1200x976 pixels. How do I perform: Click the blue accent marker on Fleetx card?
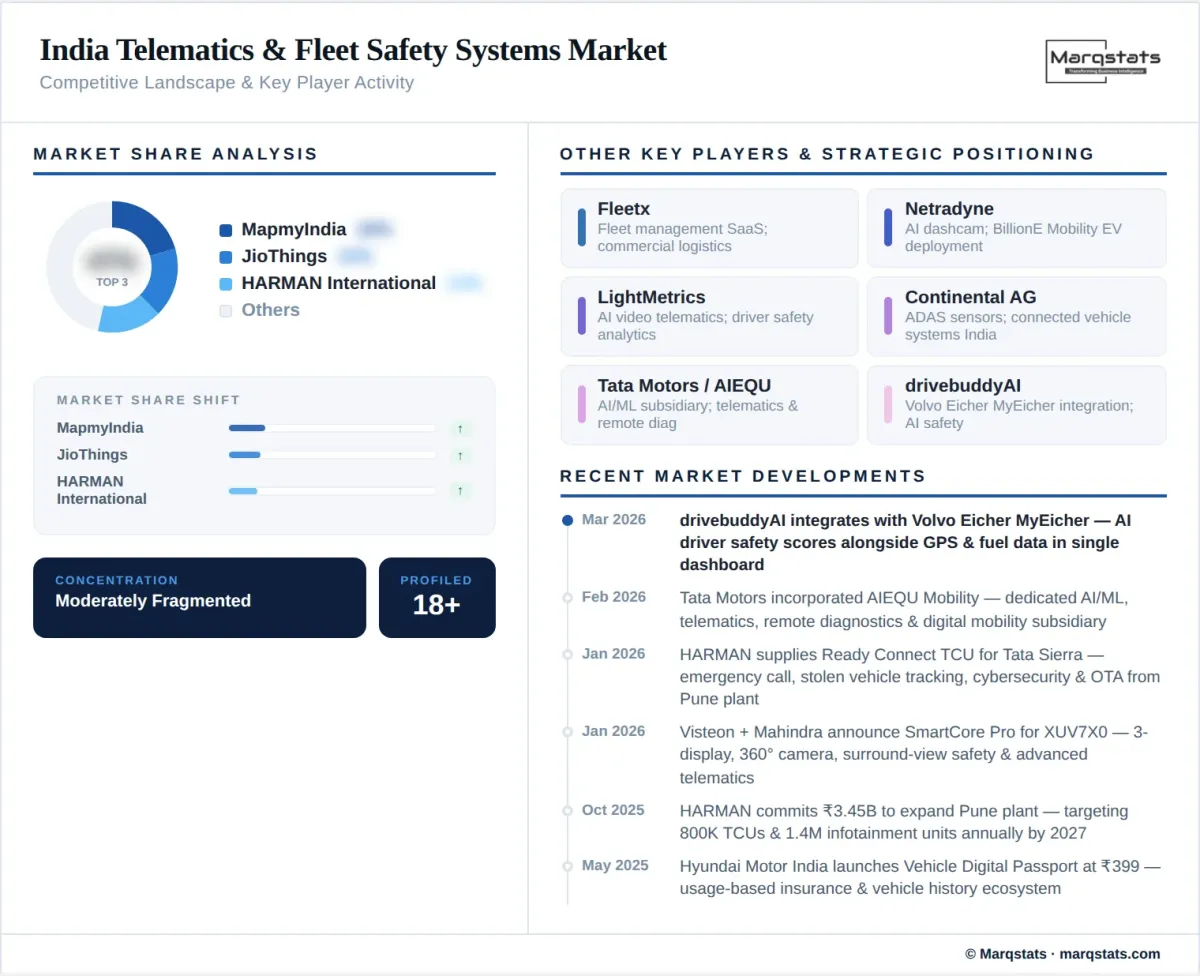[584, 228]
